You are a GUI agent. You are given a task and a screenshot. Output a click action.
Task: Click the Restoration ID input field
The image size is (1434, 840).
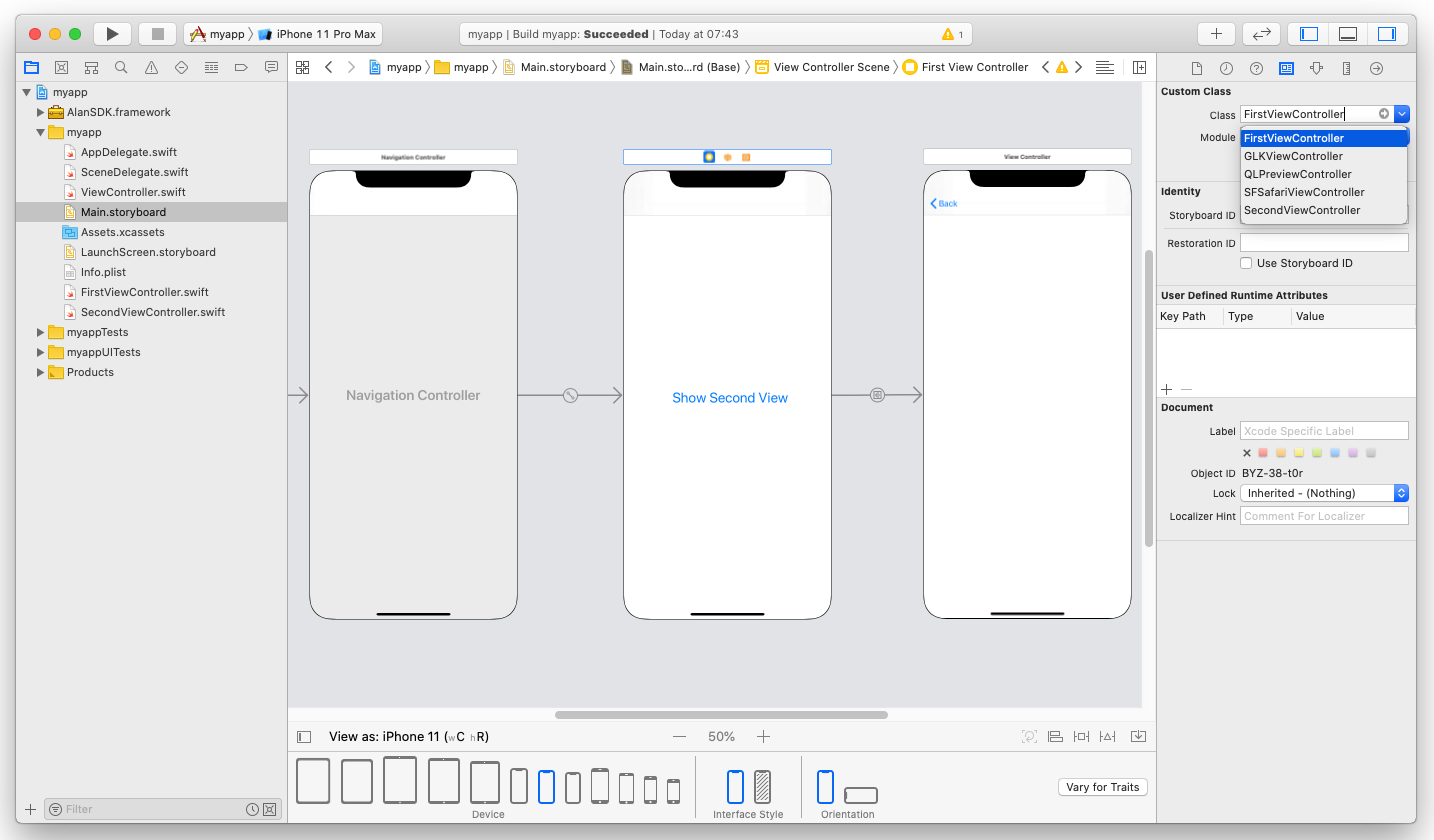tap(1322, 242)
